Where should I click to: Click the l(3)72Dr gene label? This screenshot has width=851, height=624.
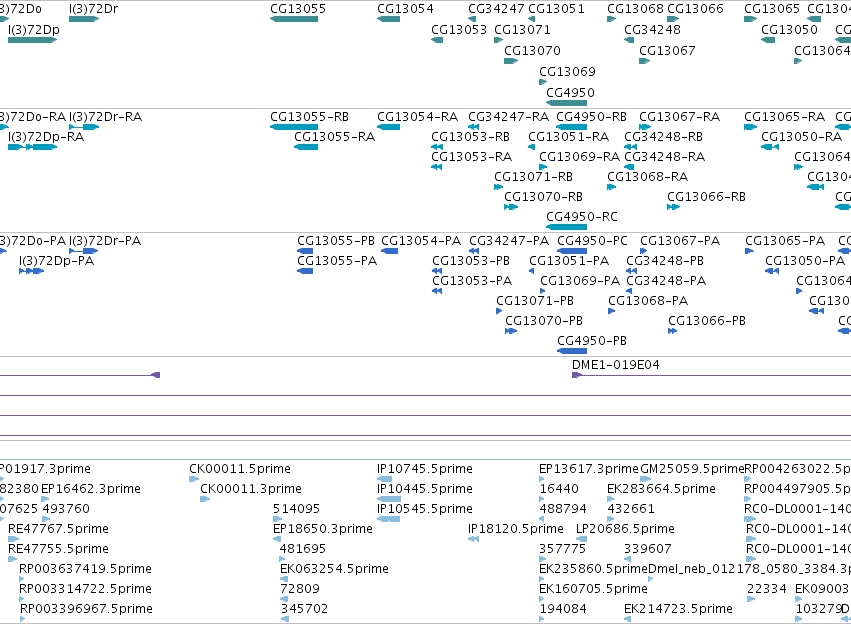pos(93,9)
